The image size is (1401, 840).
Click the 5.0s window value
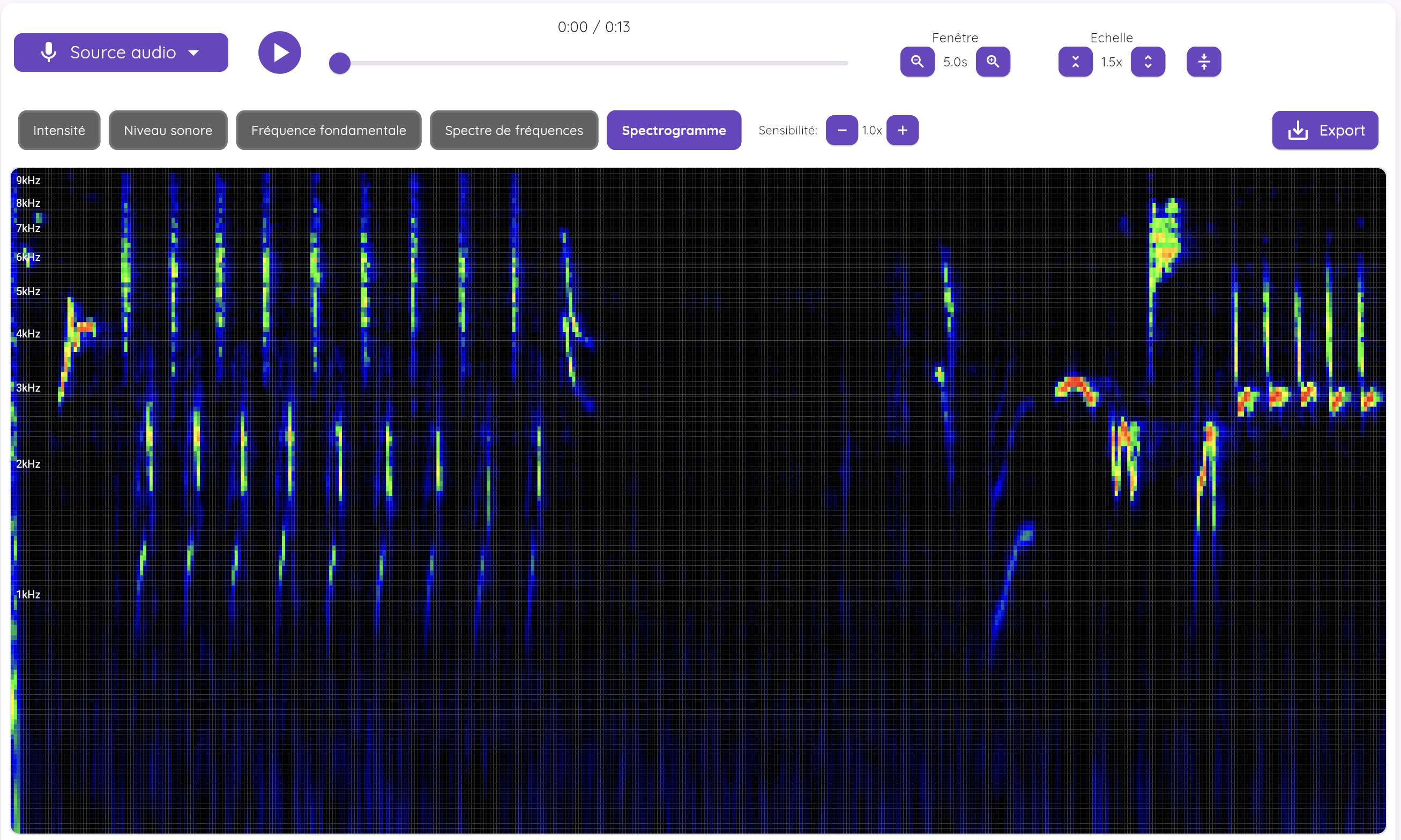(955, 62)
